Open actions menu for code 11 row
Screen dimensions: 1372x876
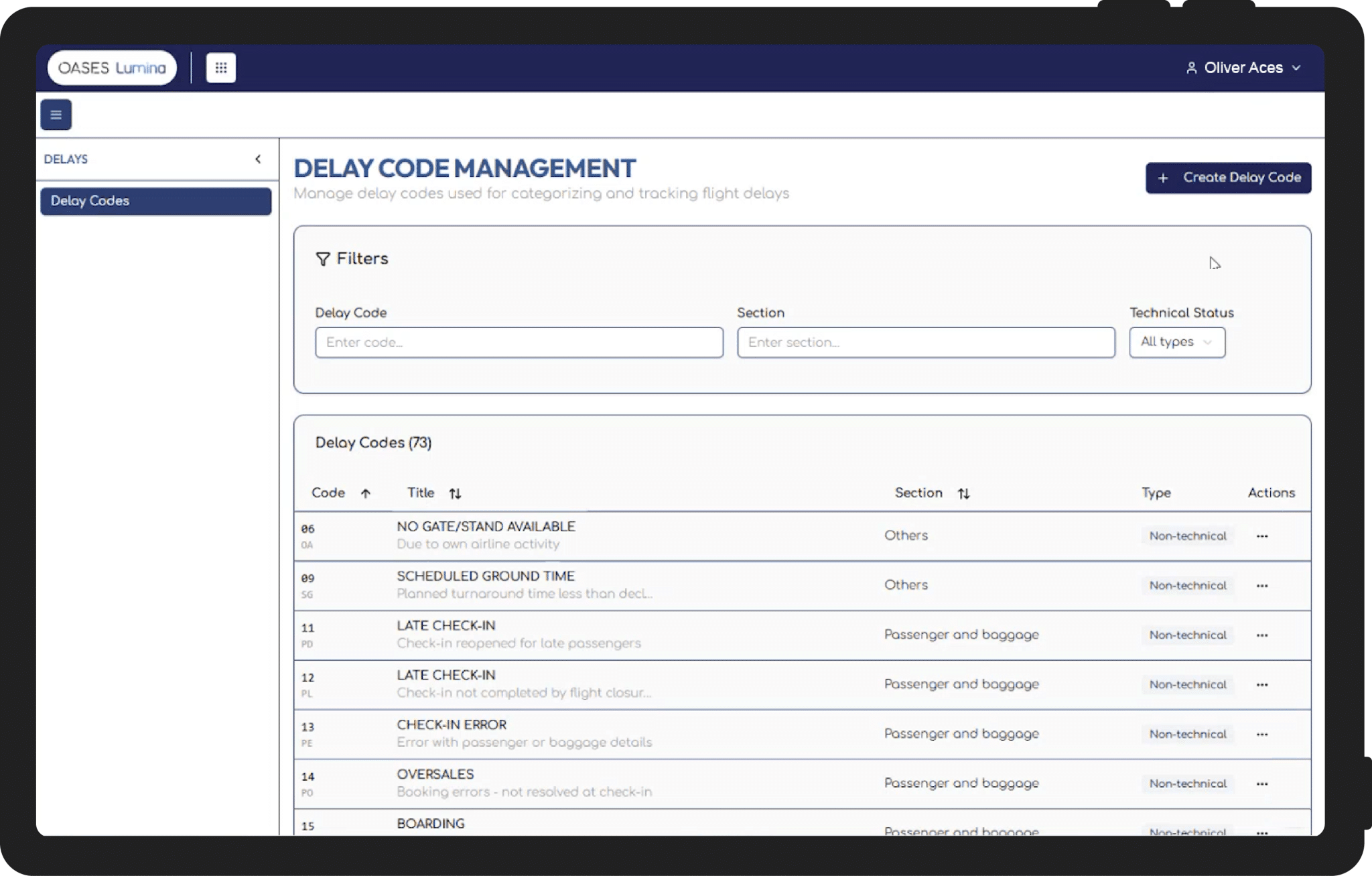1261,635
